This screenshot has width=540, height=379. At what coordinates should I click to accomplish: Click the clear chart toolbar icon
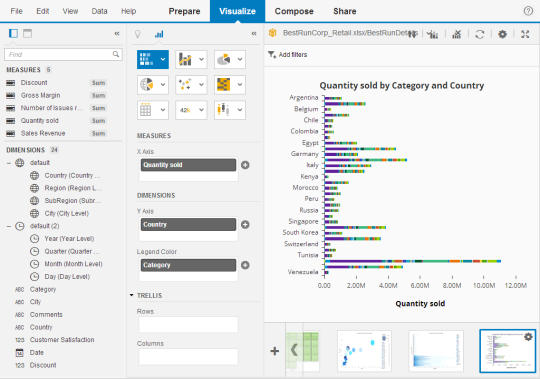pyautogui.click(x=457, y=34)
